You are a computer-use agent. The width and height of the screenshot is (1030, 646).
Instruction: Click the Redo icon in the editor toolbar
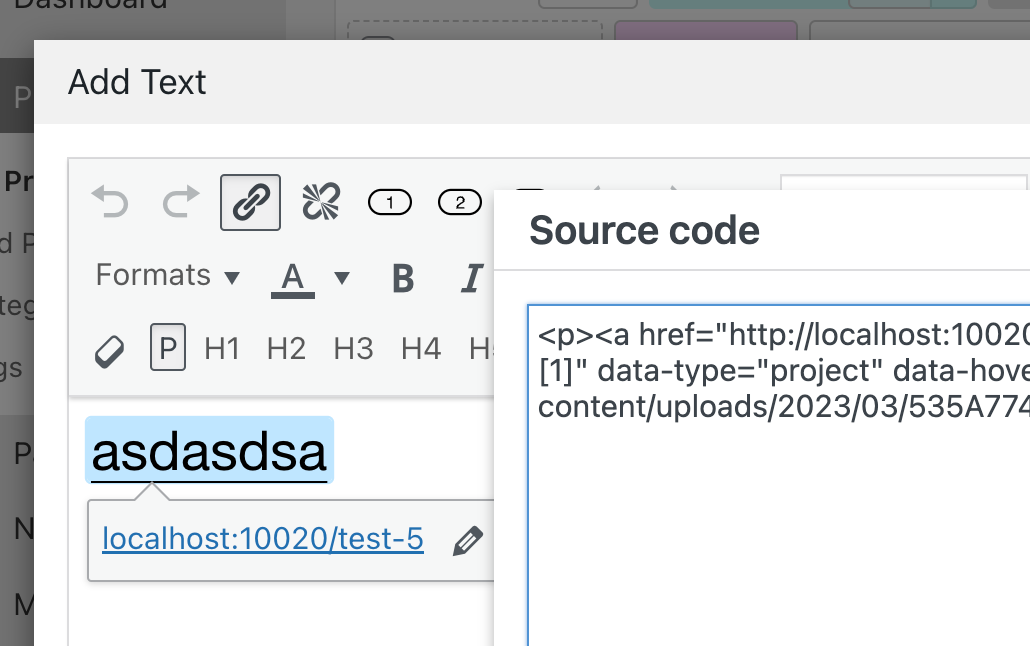coord(180,202)
